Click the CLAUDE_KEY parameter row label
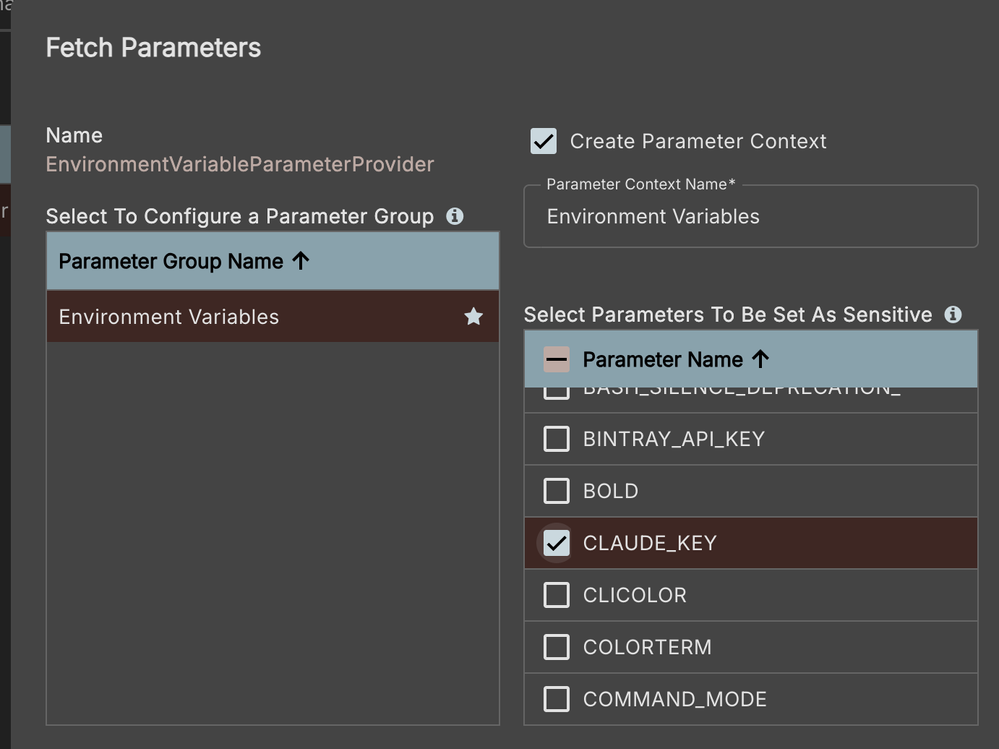Viewport: 999px width, 749px height. [x=650, y=543]
